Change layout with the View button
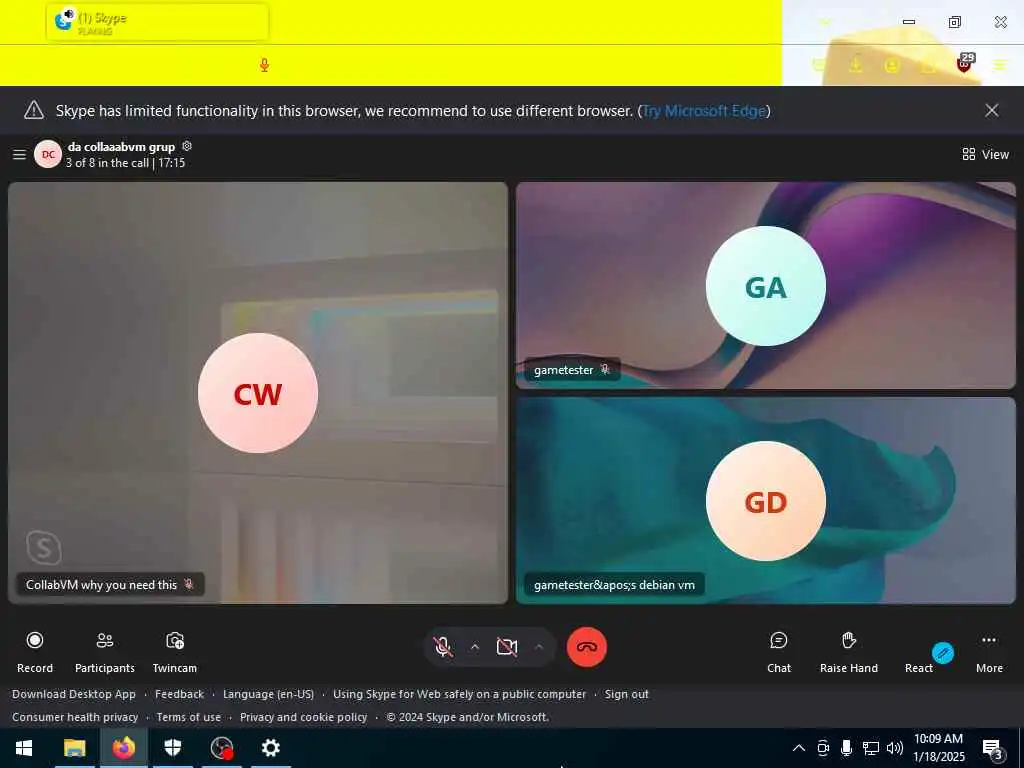Viewport: 1024px width, 768px height. point(985,154)
